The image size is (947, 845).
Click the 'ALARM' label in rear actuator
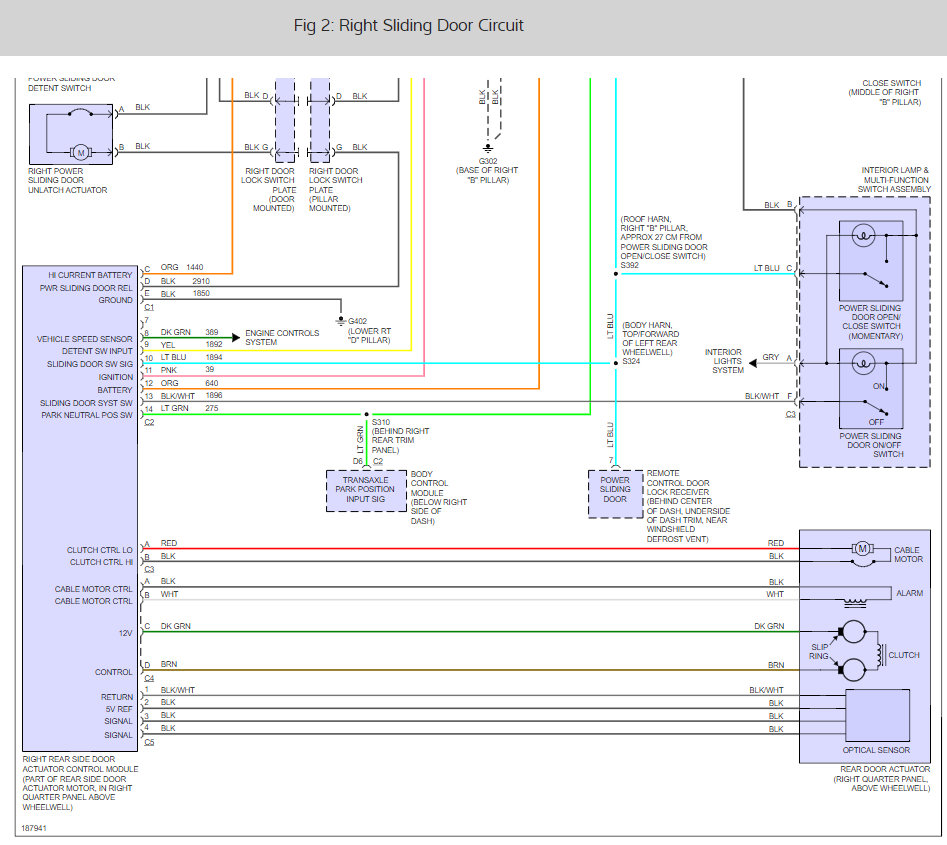tap(910, 594)
